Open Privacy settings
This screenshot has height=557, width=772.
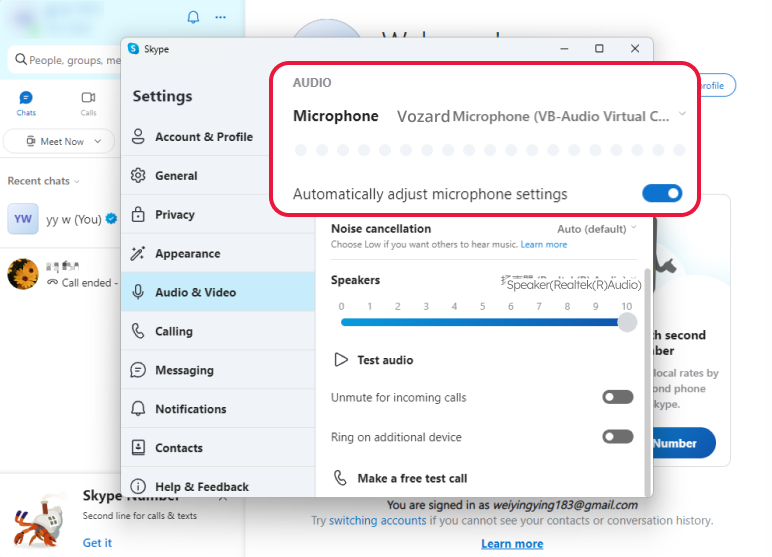[x=218, y=214]
